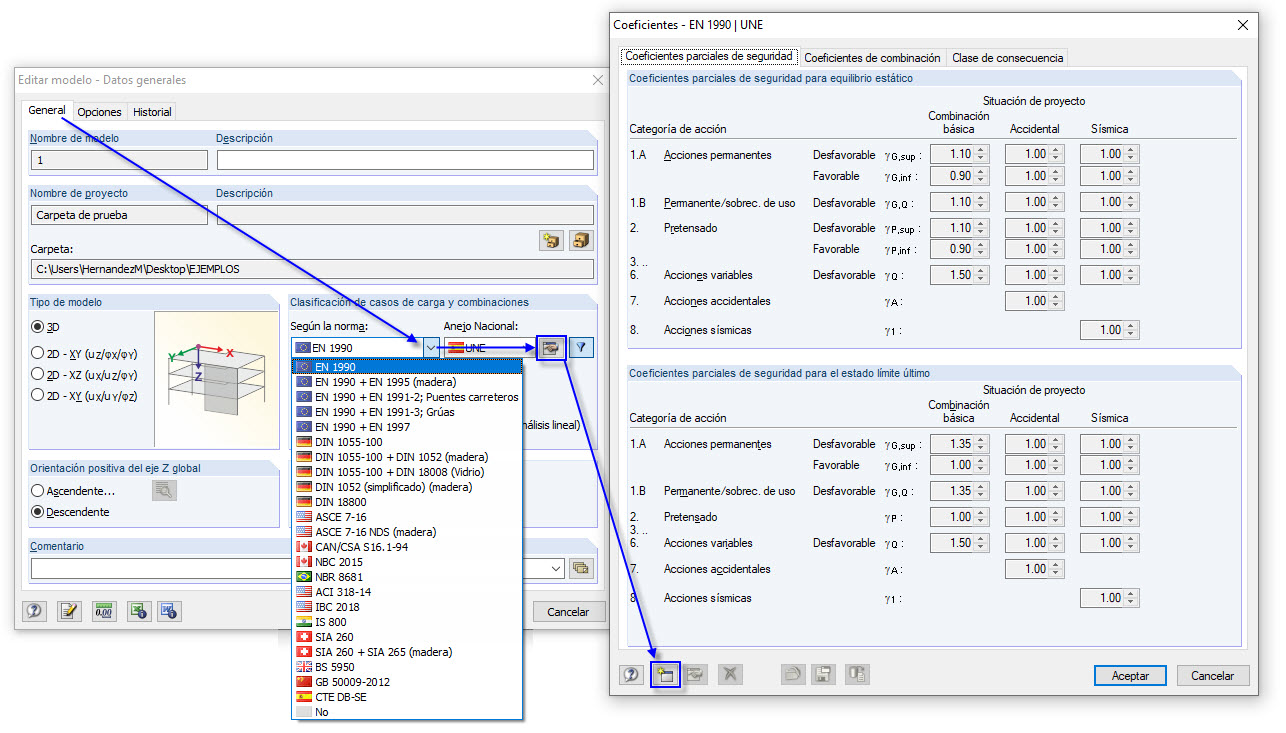Viewport: 1286px width, 733px height.
Task: Select 2D - XZ model type
Action: (38, 375)
